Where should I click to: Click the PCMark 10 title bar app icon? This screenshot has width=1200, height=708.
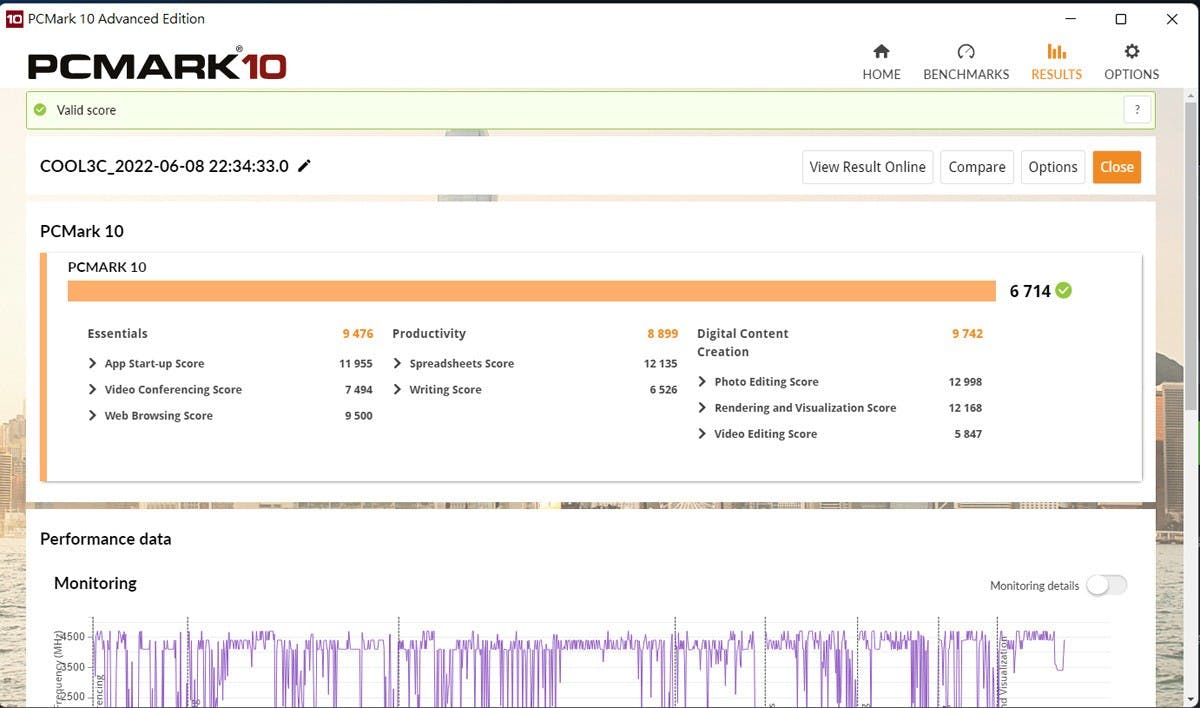14,19
